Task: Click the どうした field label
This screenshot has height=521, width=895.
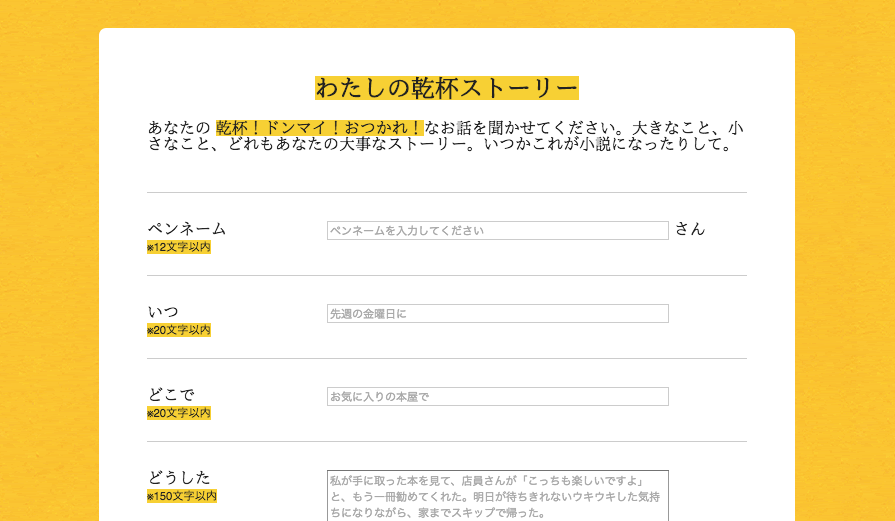Action: (179, 477)
